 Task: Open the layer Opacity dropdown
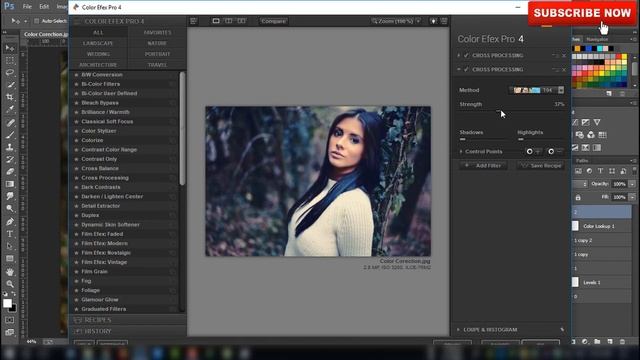(x=632, y=184)
